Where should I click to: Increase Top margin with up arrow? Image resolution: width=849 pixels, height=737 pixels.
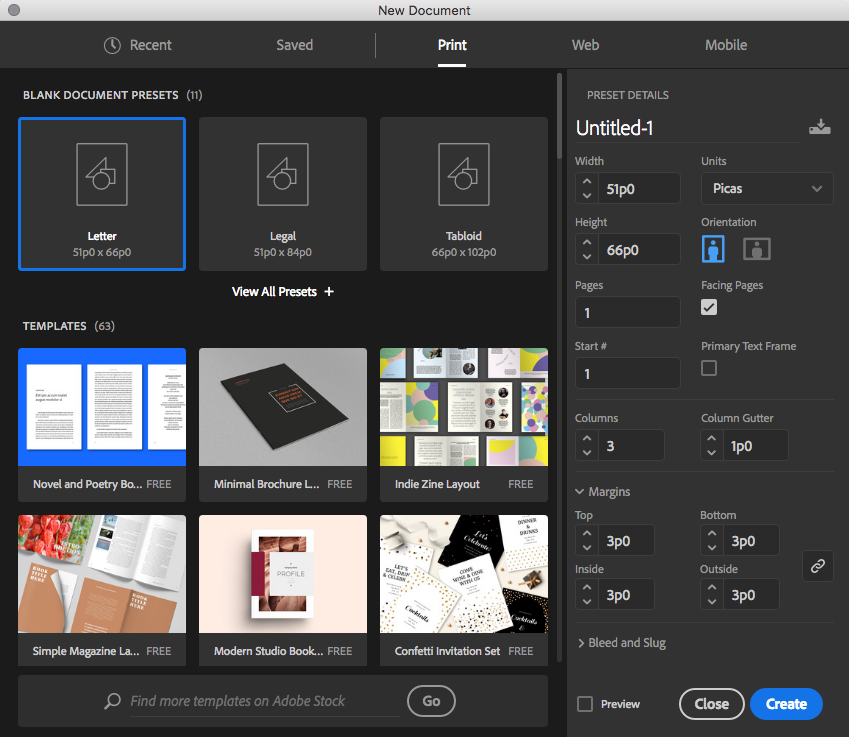click(x=587, y=533)
